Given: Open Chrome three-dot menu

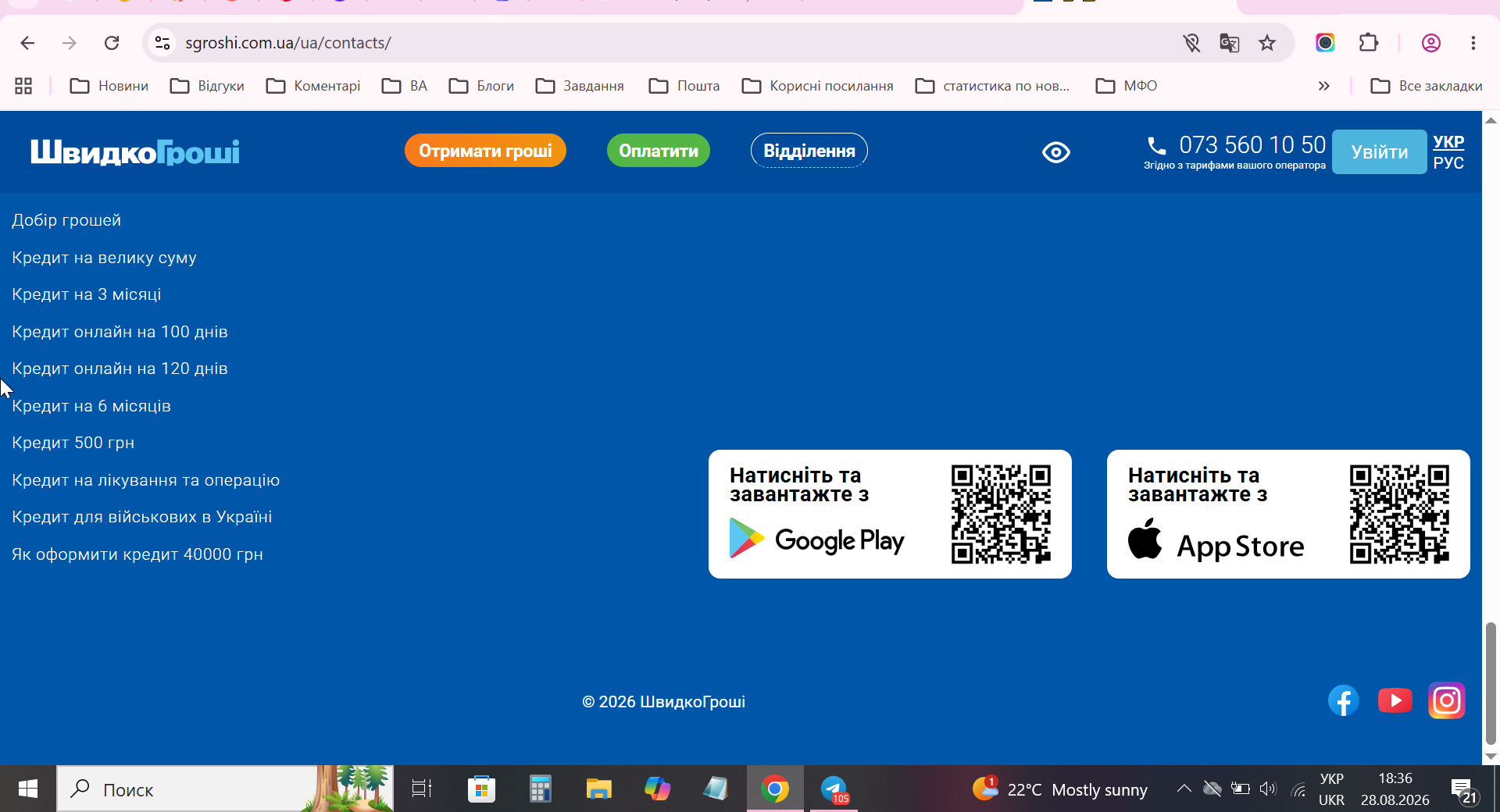Looking at the screenshot, I should [x=1473, y=43].
